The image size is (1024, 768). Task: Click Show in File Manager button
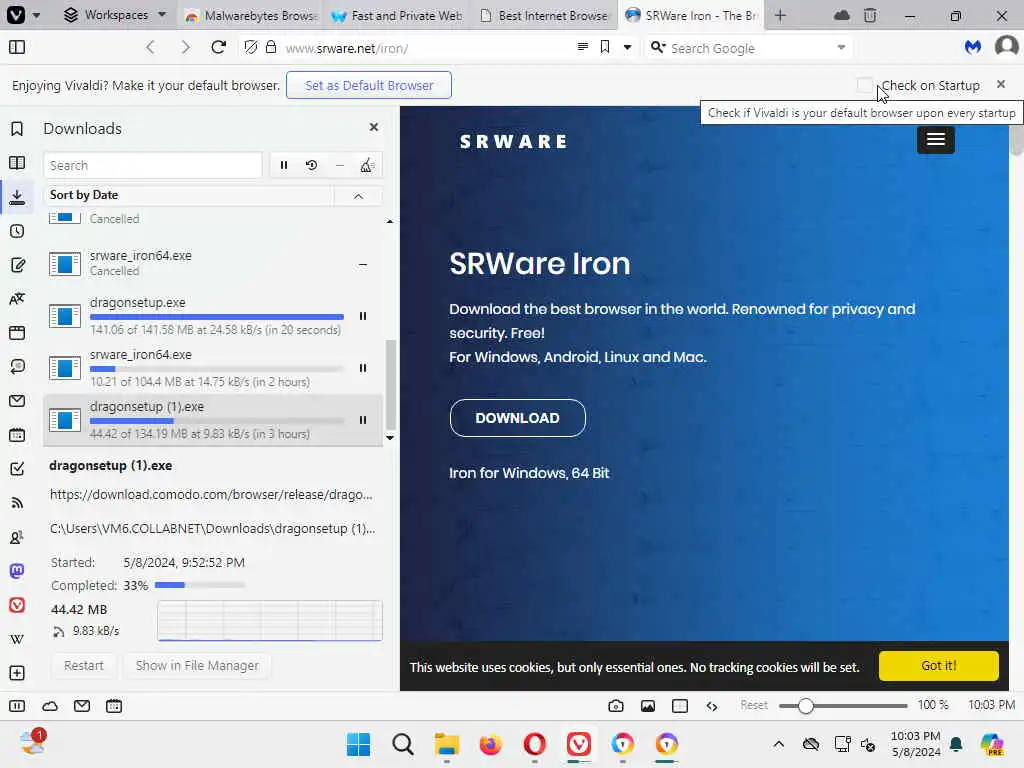(x=197, y=665)
